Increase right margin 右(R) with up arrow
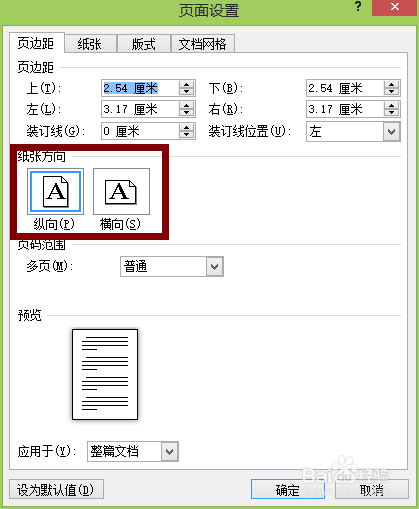419x509 pixels. click(392, 106)
